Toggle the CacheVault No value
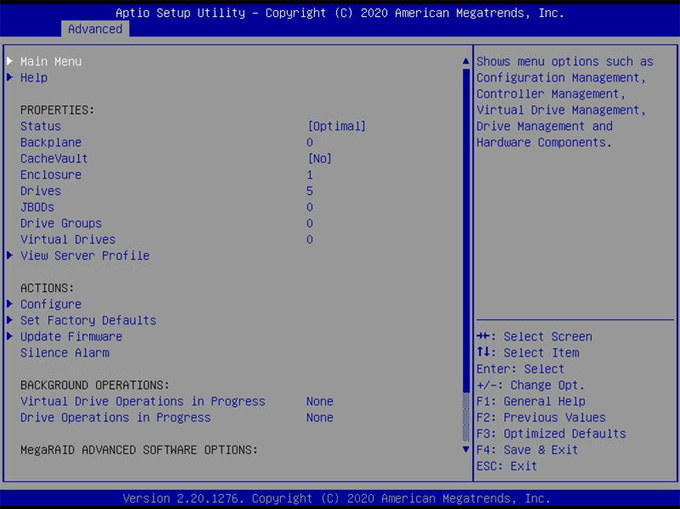Viewport: 680px width, 509px height. point(320,159)
